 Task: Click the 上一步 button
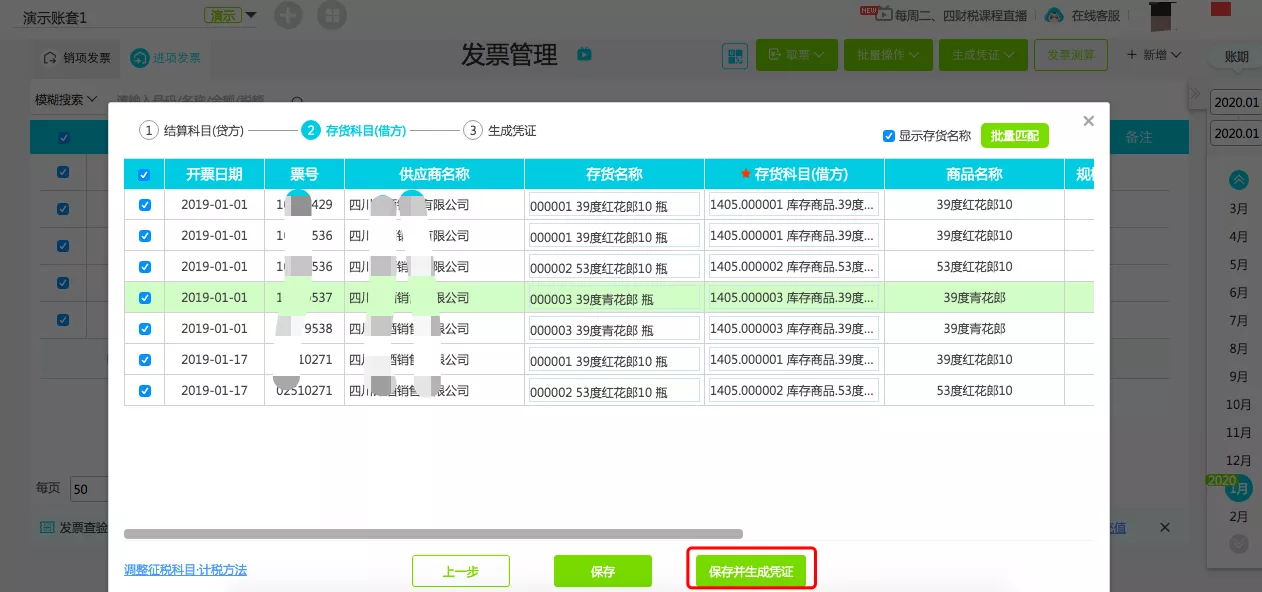(x=461, y=571)
